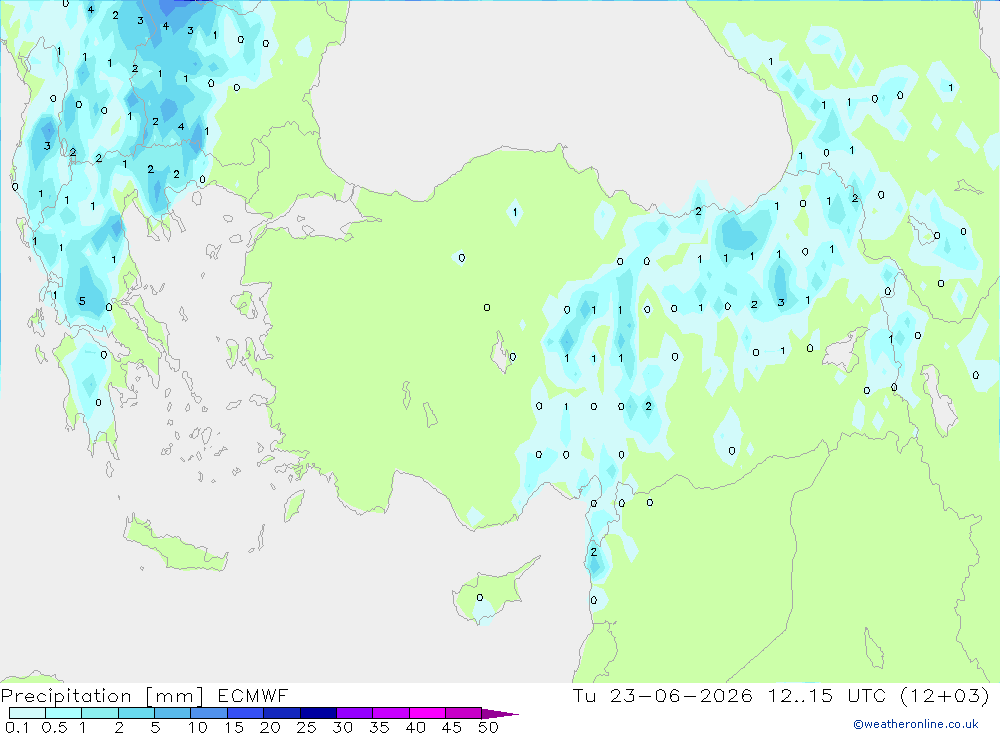Select the 40–45 mm magenta legend swatch
This screenshot has height=733, width=1000.
click(427, 713)
